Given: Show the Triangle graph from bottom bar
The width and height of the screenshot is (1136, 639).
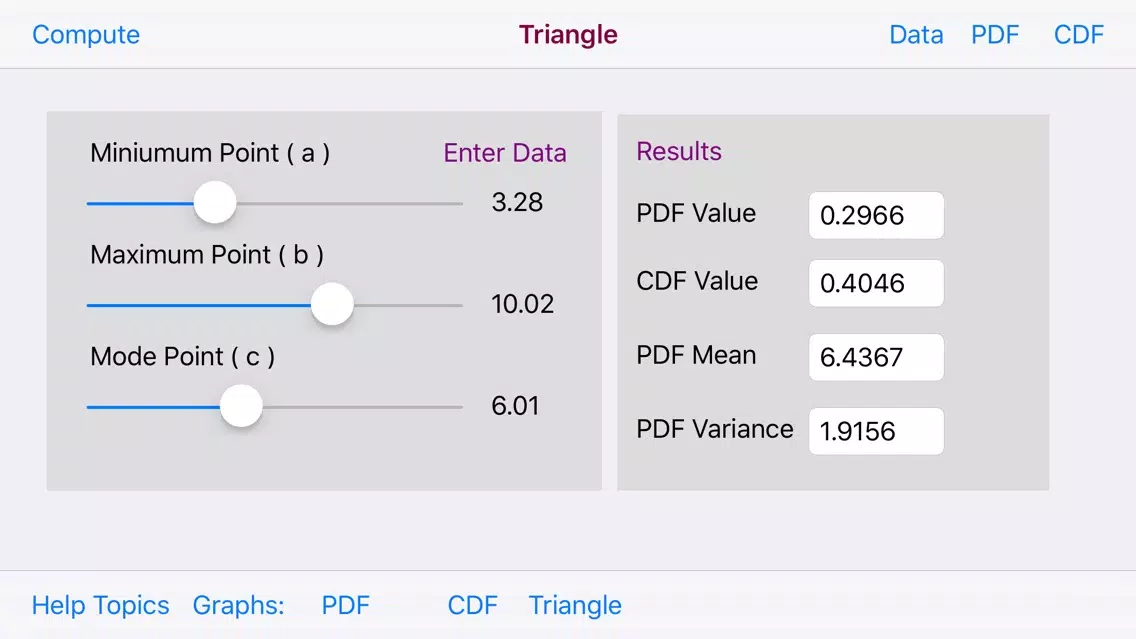Looking at the screenshot, I should click(575, 605).
